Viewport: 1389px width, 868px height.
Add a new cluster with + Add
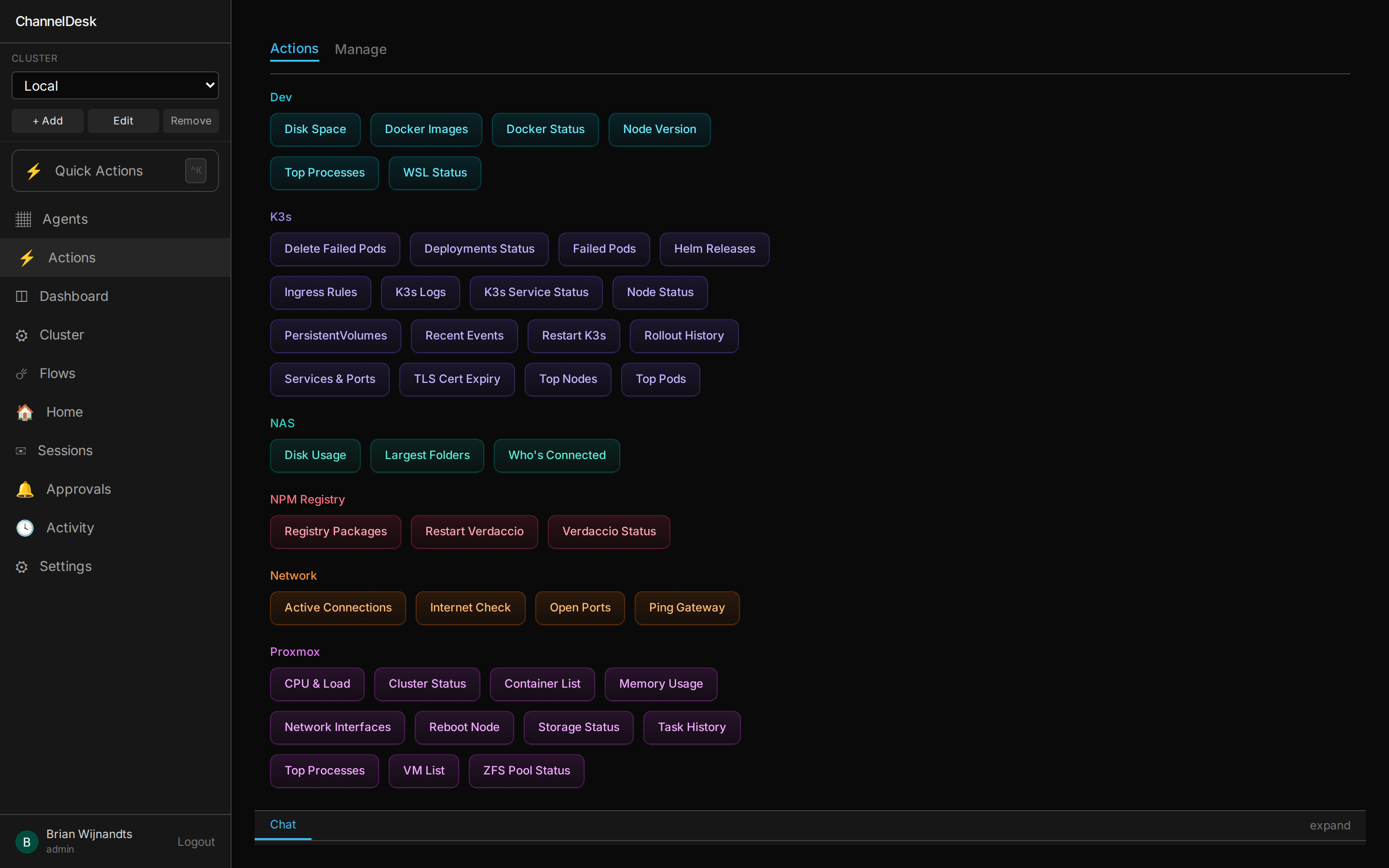48,121
